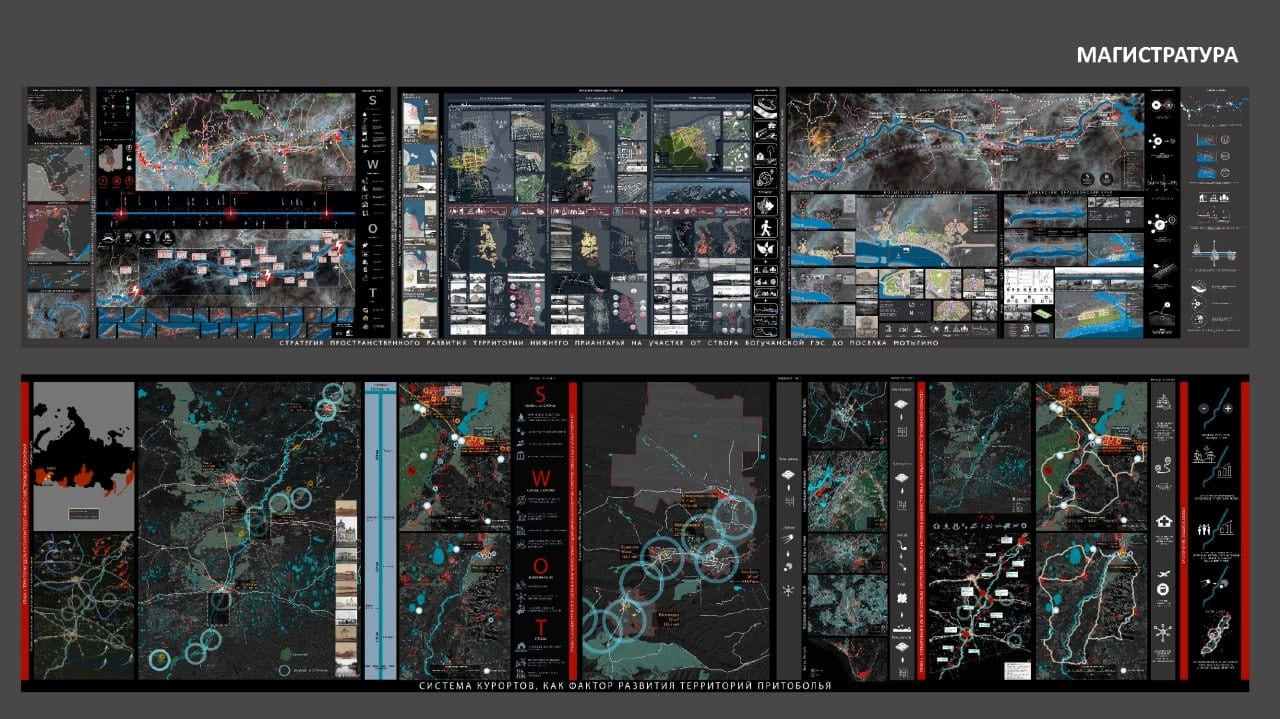Open the black Russia map thumbnail with orange regions

click(83, 456)
